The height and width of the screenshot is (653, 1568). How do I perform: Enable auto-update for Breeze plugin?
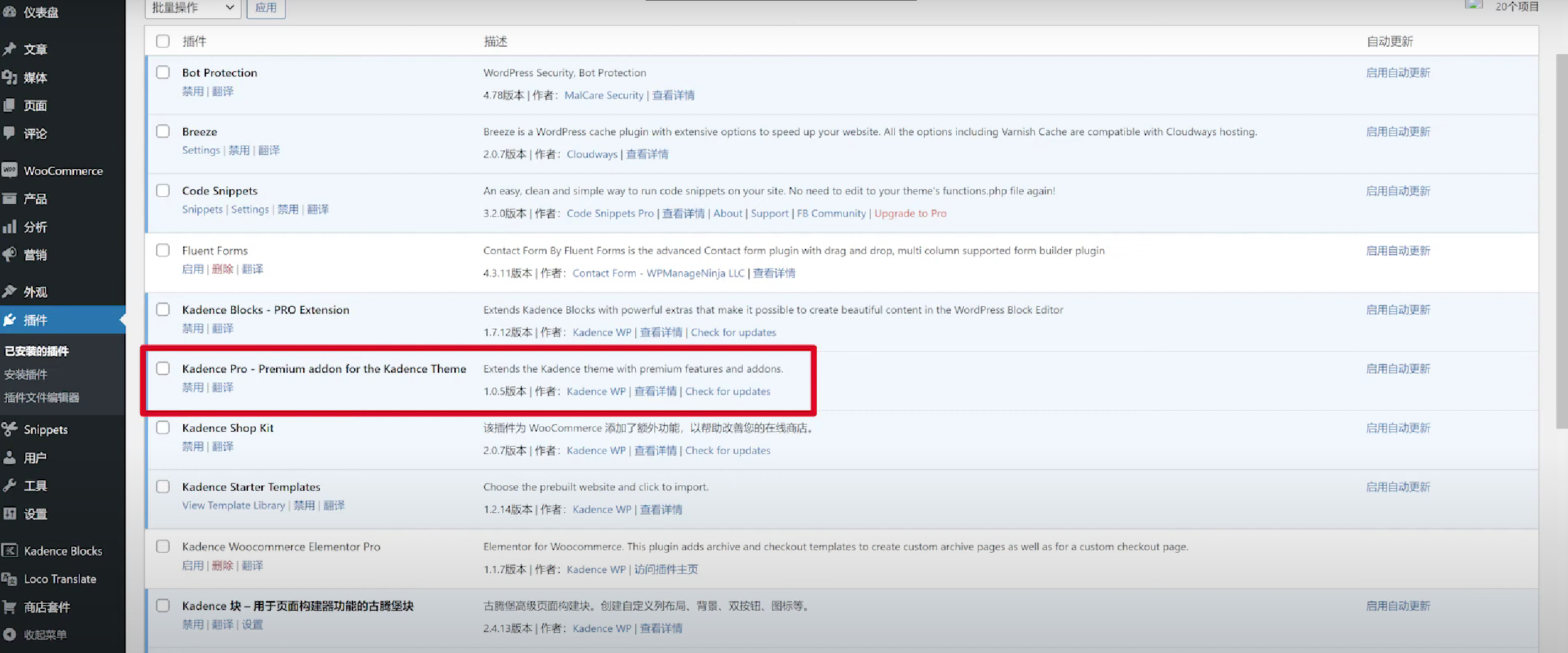[1398, 132]
